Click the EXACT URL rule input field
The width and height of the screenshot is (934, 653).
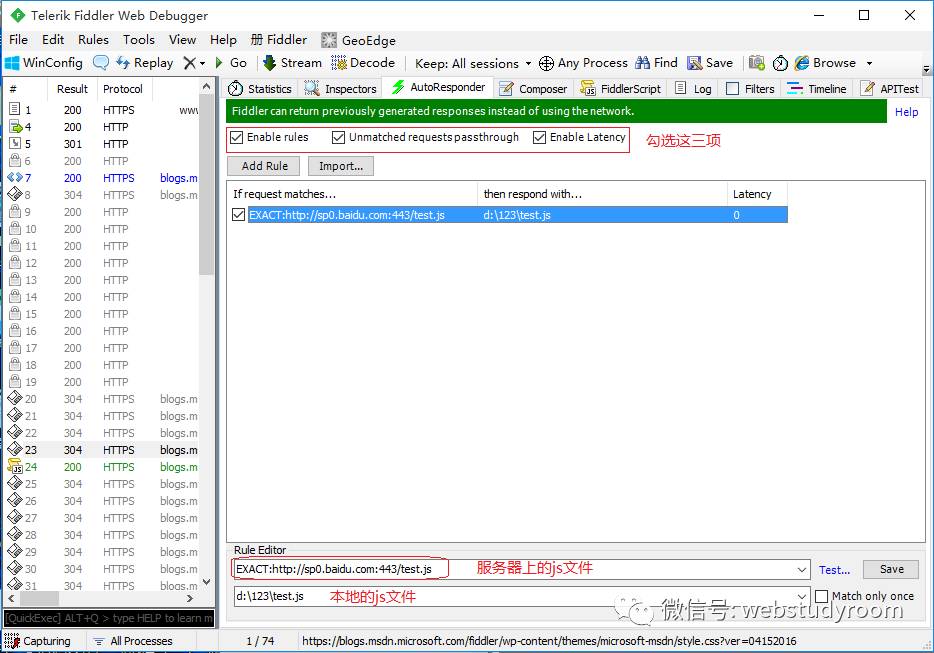(x=521, y=569)
